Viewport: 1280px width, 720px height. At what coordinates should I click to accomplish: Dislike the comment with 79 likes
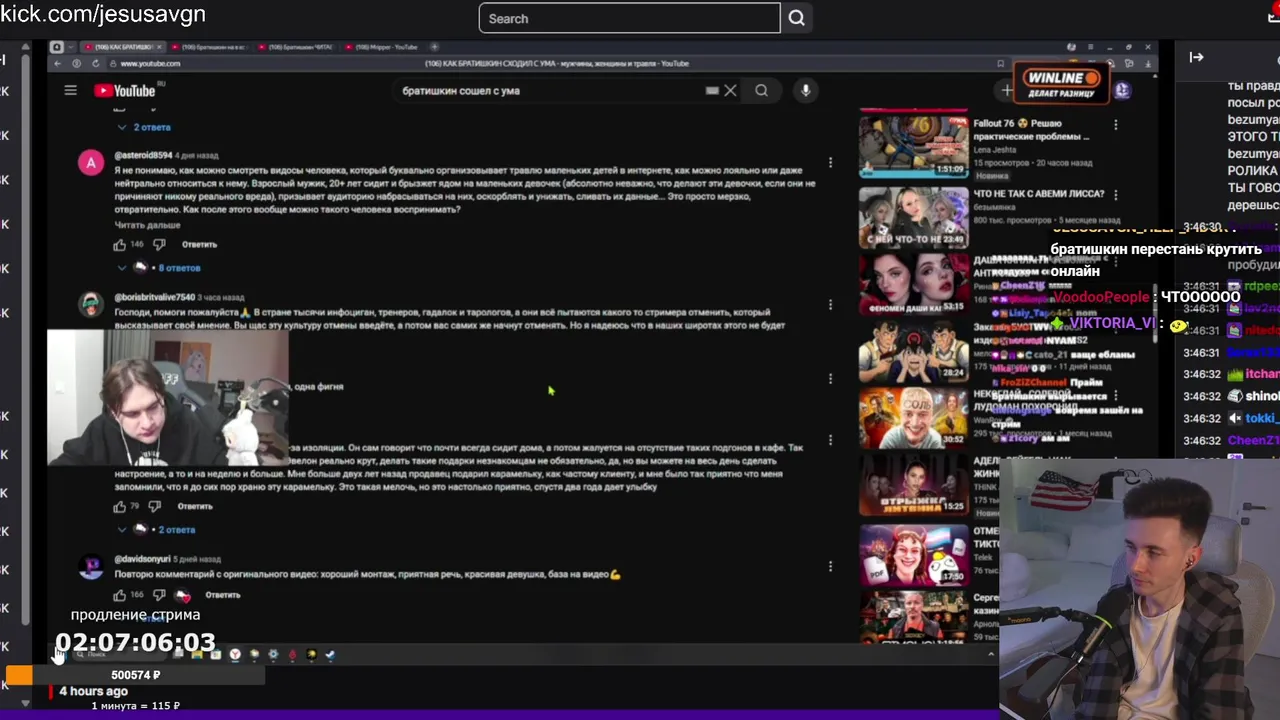coord(154,506)
